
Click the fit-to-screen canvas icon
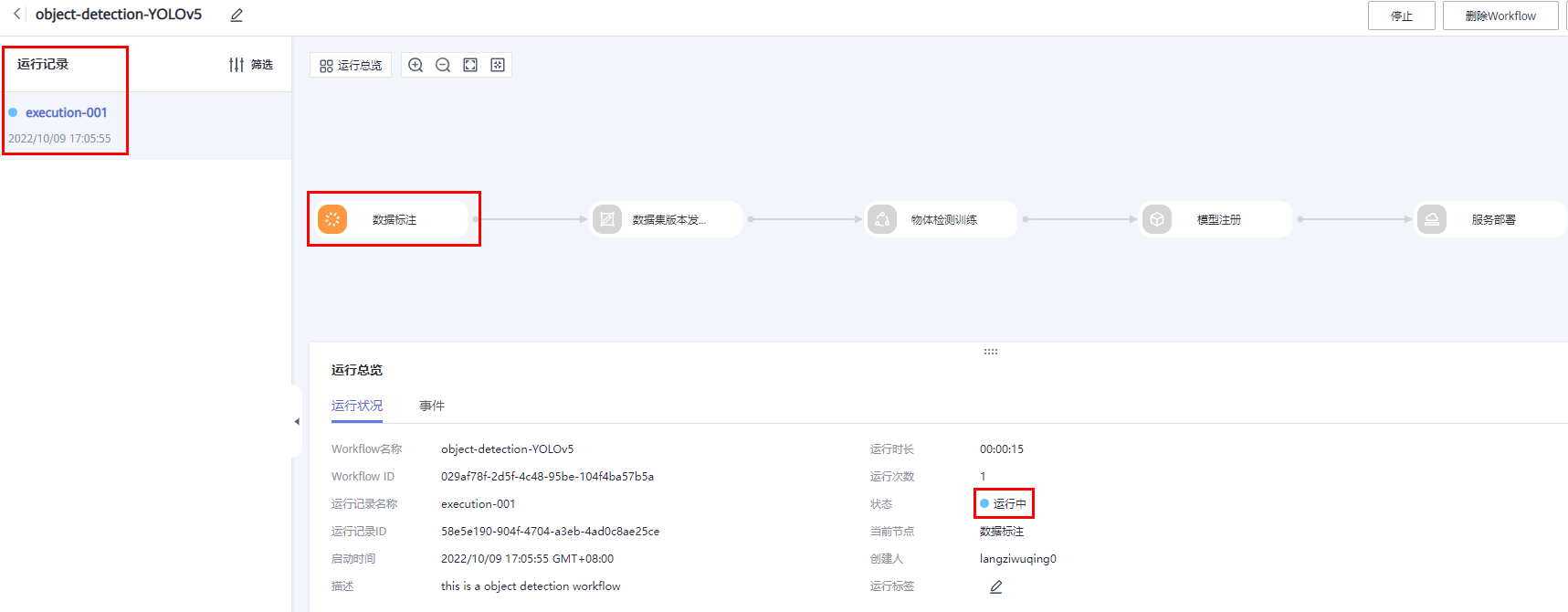click(470, 65)
